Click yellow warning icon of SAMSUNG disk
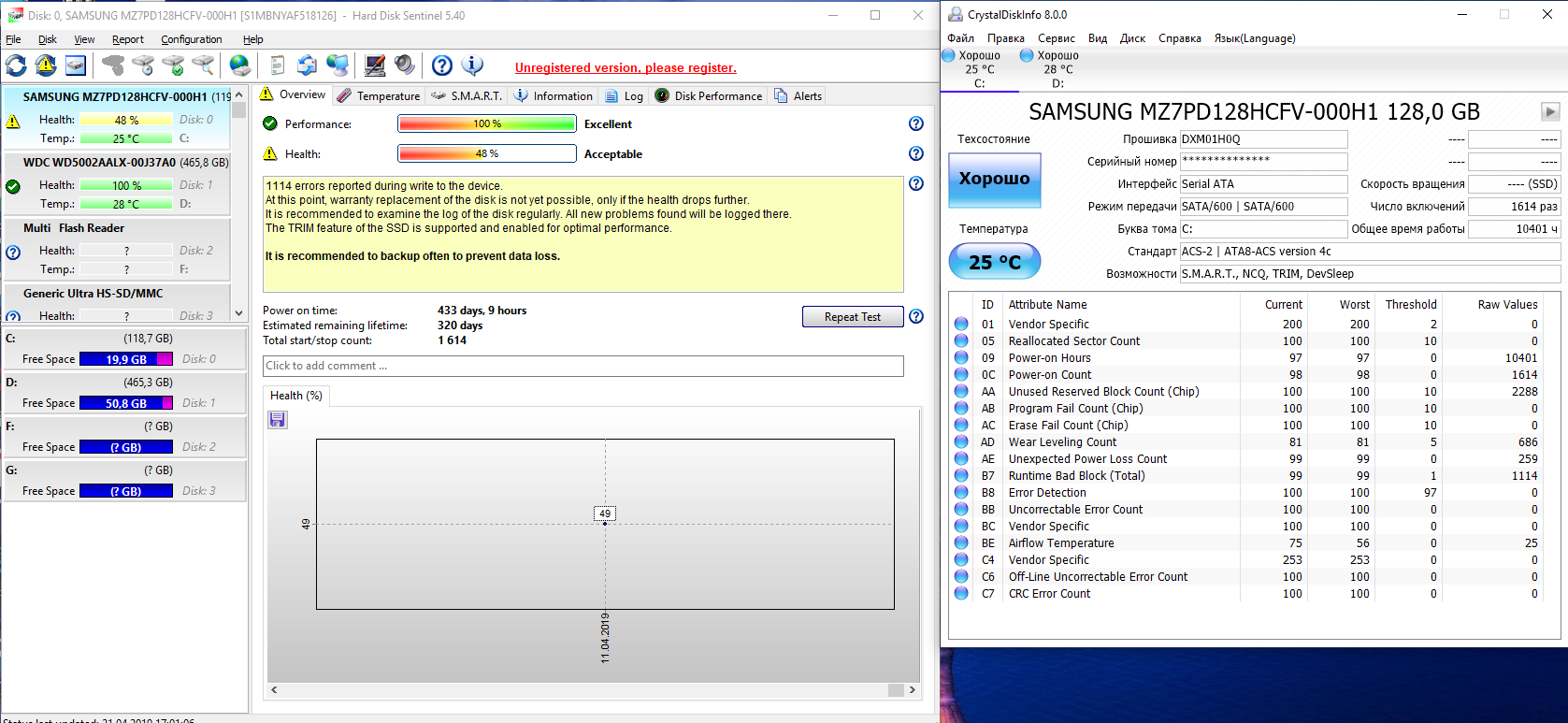The image size is (1568, 723). click(13, 121)
